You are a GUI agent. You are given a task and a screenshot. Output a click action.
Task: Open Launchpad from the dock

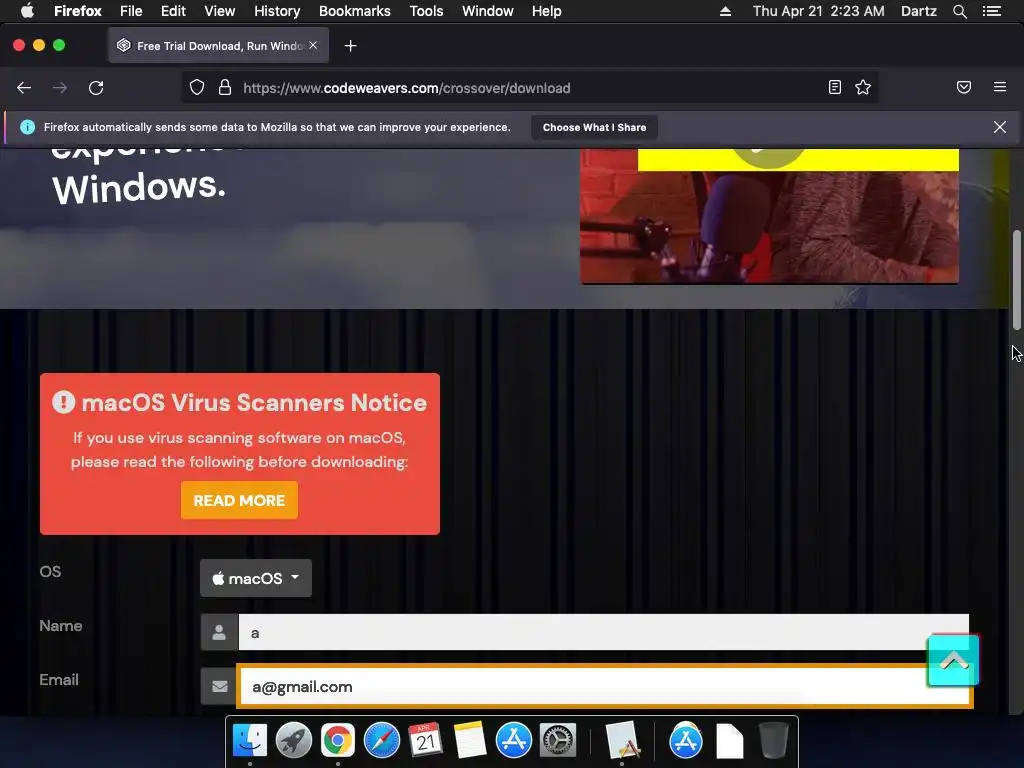(x=294, y=741)
